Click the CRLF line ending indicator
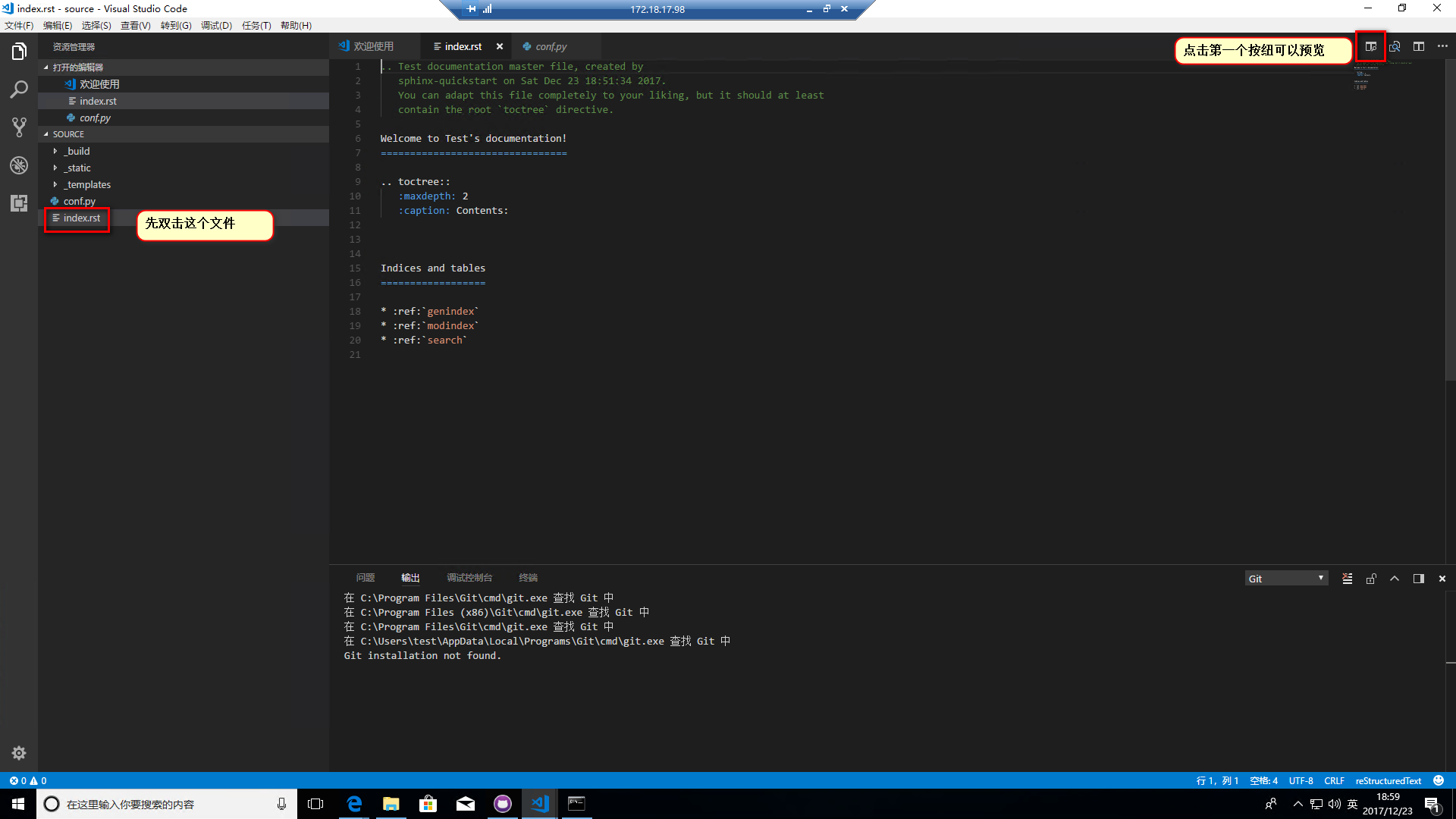 (x=1334, y=780)
